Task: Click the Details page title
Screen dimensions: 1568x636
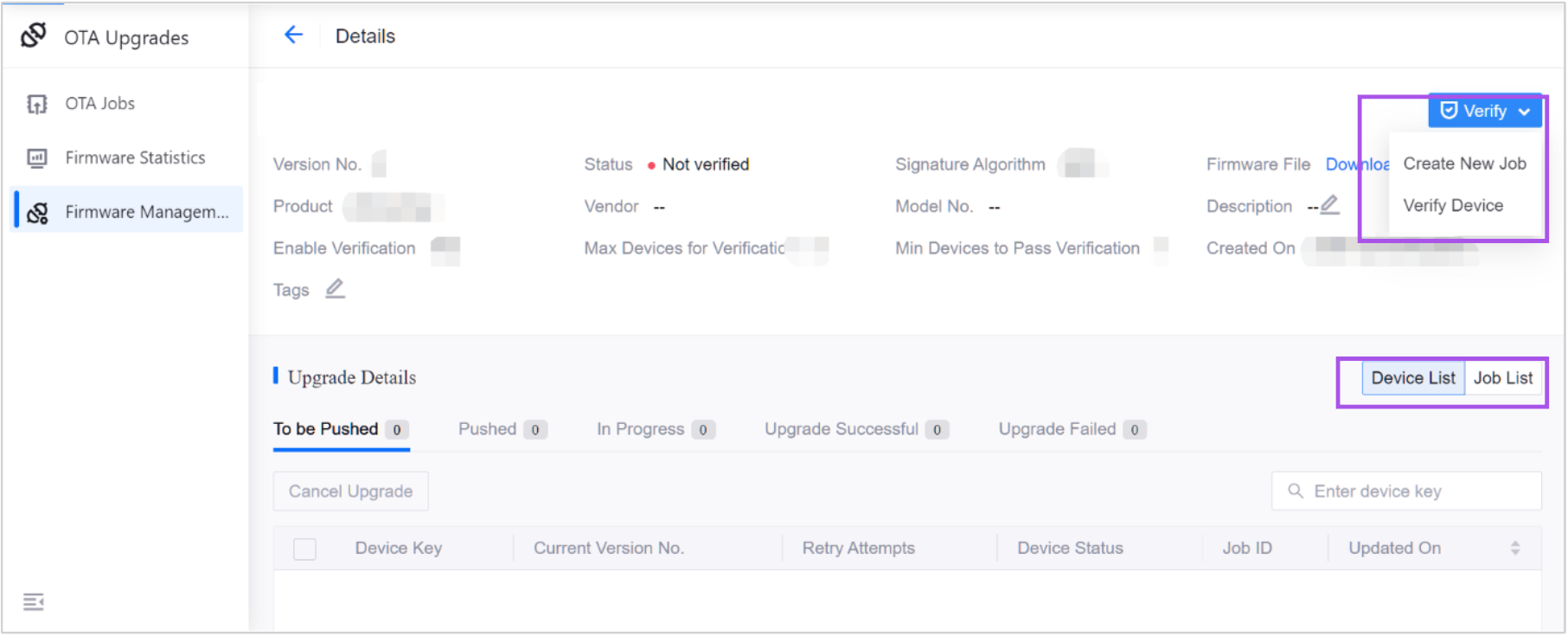Action: coord(365,35)
